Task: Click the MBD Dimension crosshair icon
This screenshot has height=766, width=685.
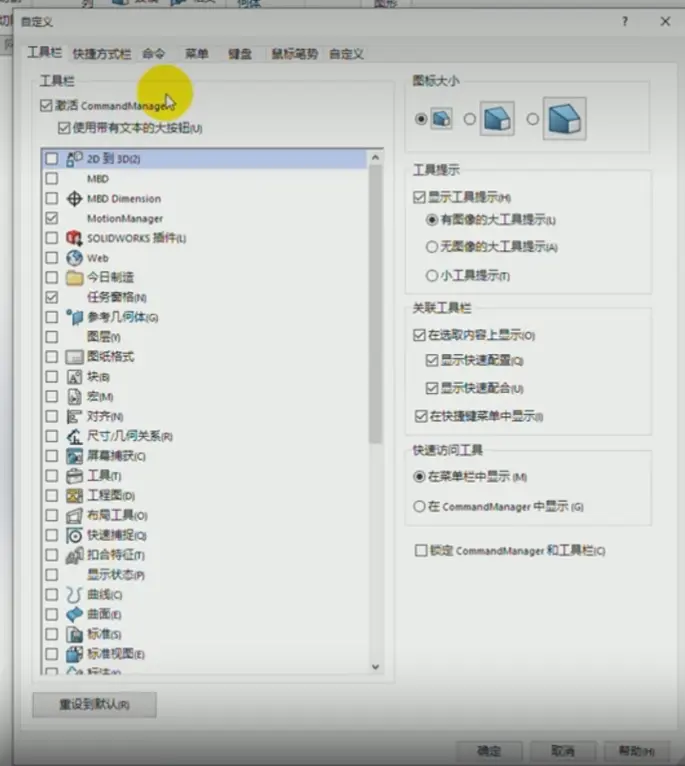Action: [x=74, y=199]
